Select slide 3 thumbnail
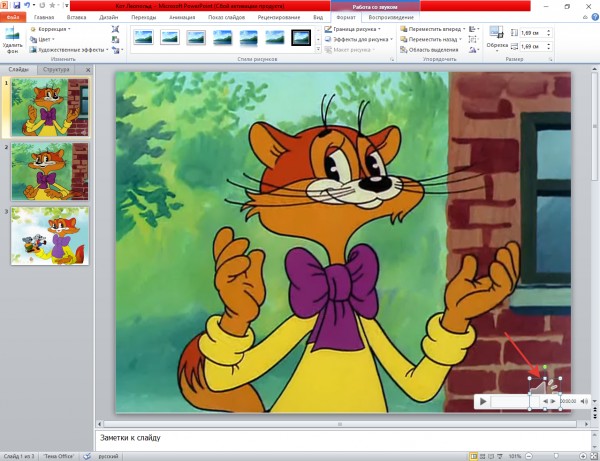 tap(49, 236)
